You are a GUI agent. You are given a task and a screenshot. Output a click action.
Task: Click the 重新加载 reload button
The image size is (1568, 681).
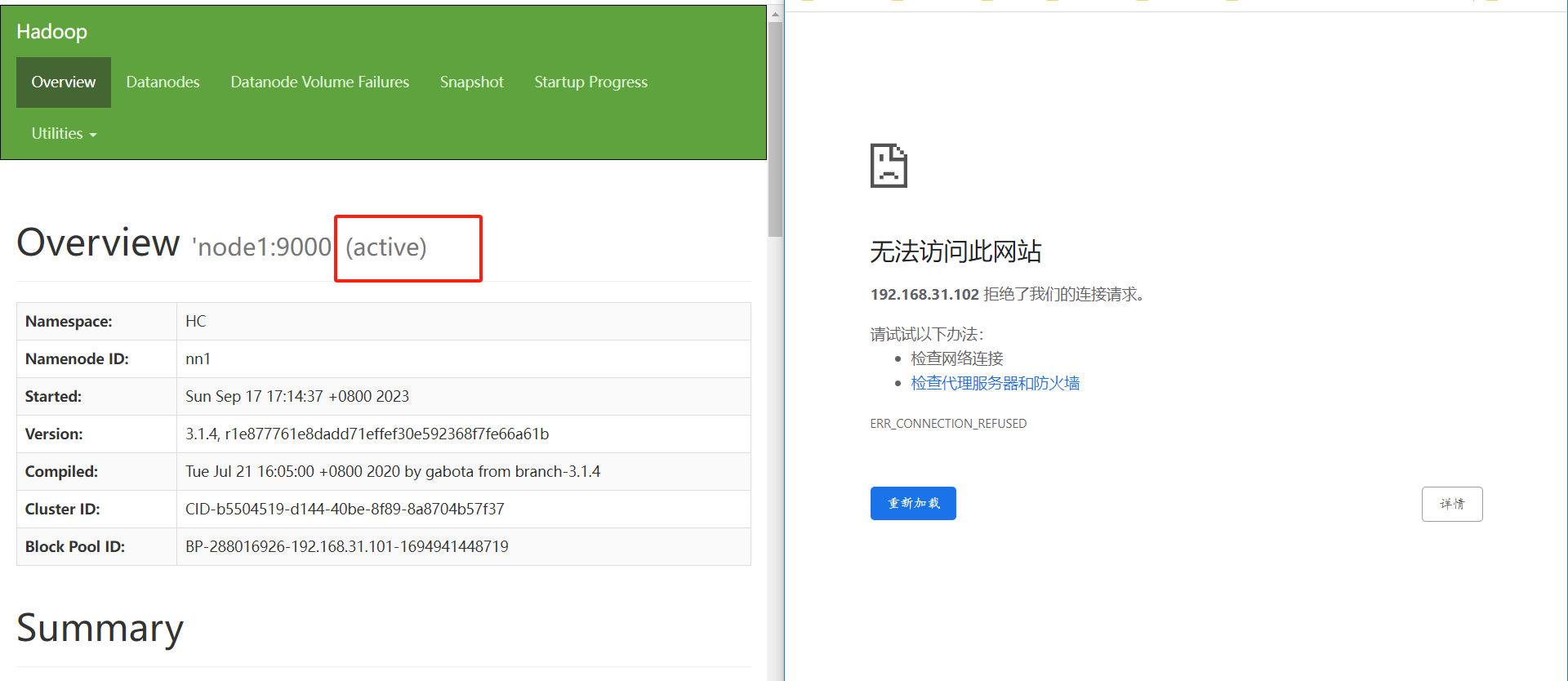coord(913,504)
